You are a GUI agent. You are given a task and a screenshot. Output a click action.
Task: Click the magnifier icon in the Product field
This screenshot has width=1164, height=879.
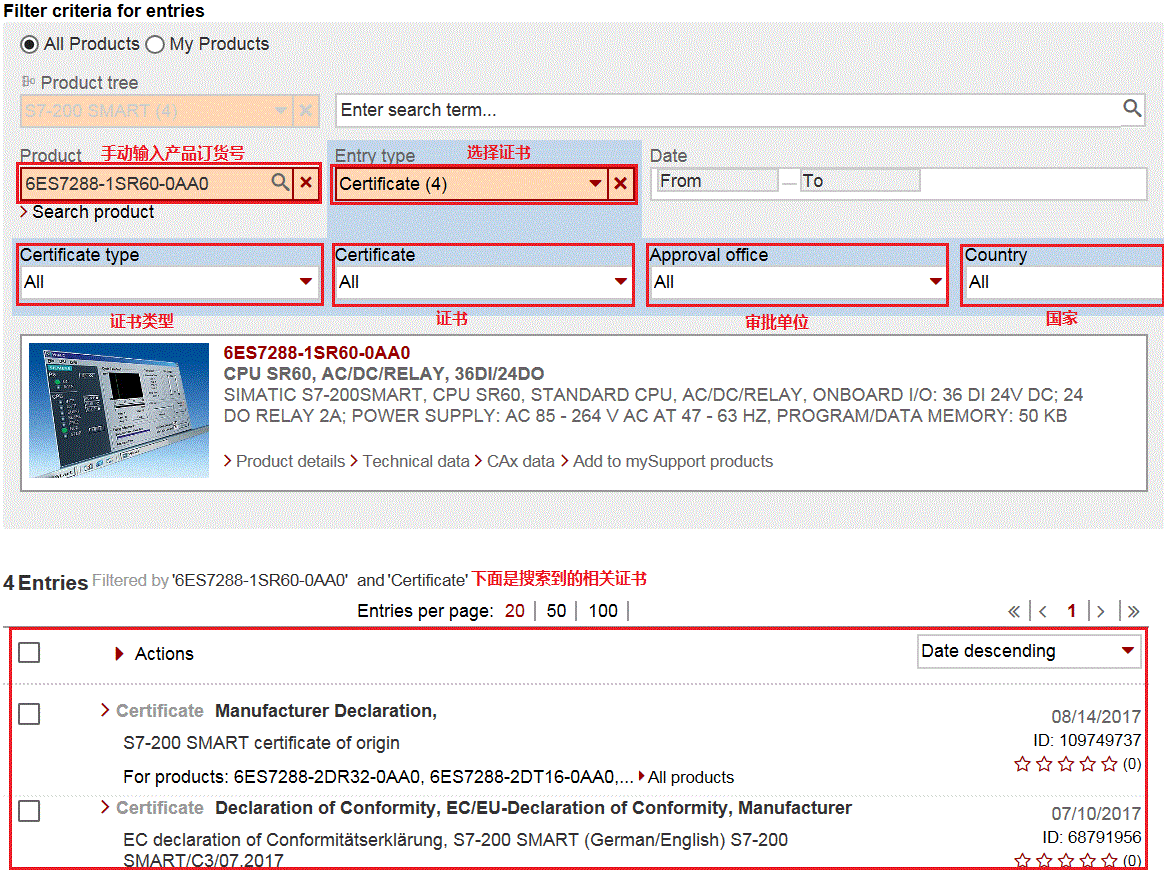280,182
